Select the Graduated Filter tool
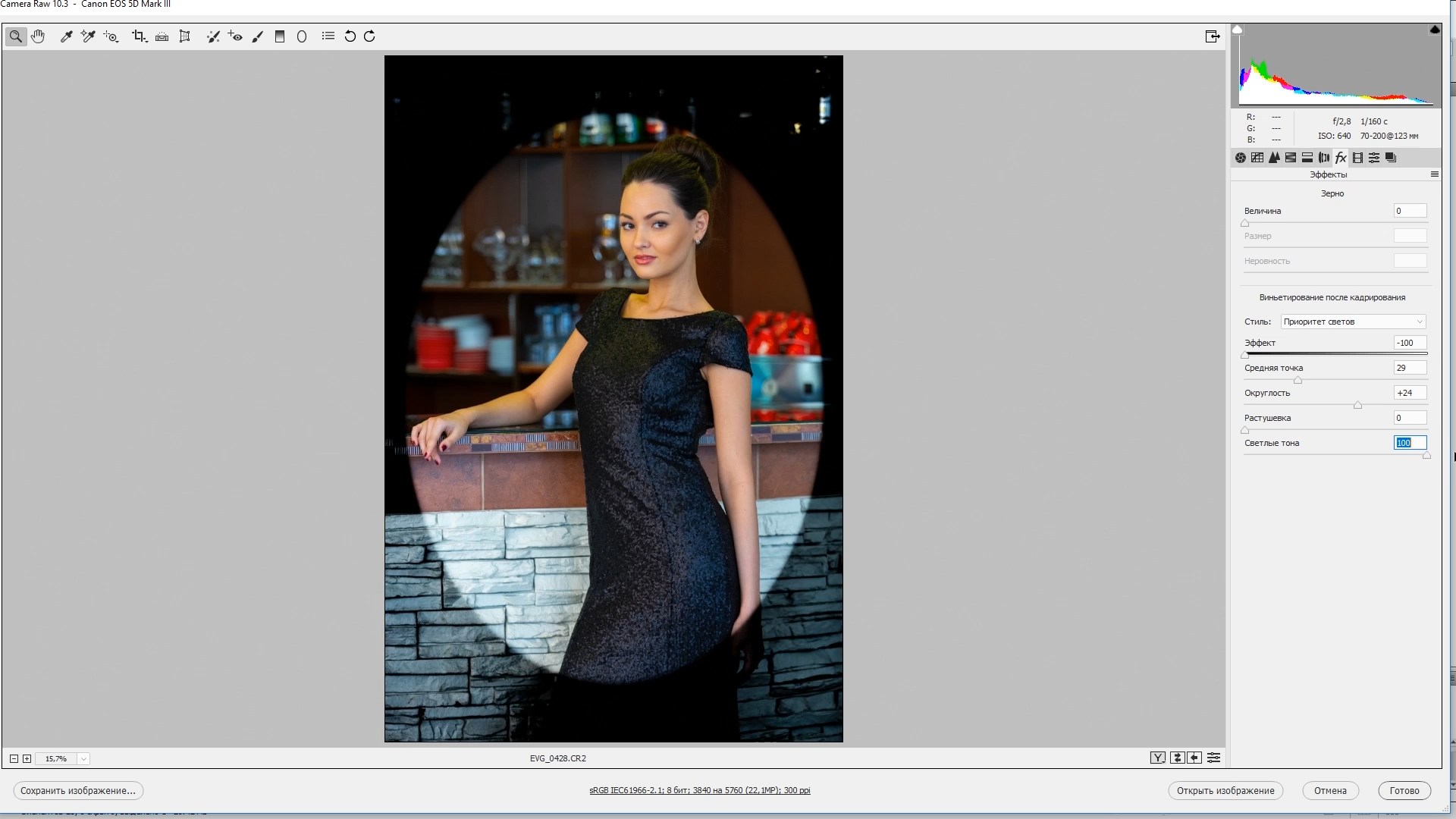The width and height of the screenshot is (1456, 819). (279, 36)
